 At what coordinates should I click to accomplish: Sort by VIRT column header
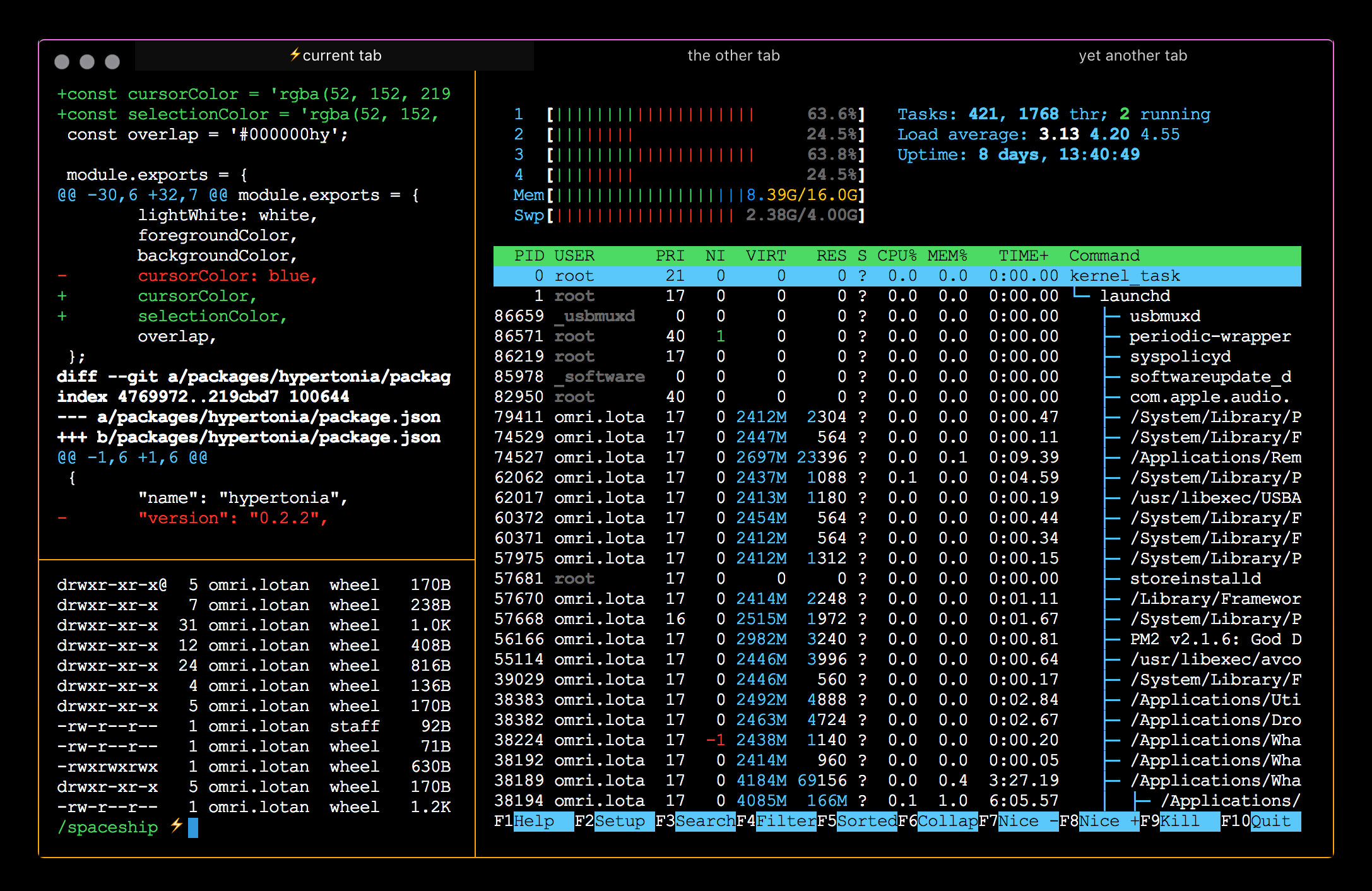point(766,256)
